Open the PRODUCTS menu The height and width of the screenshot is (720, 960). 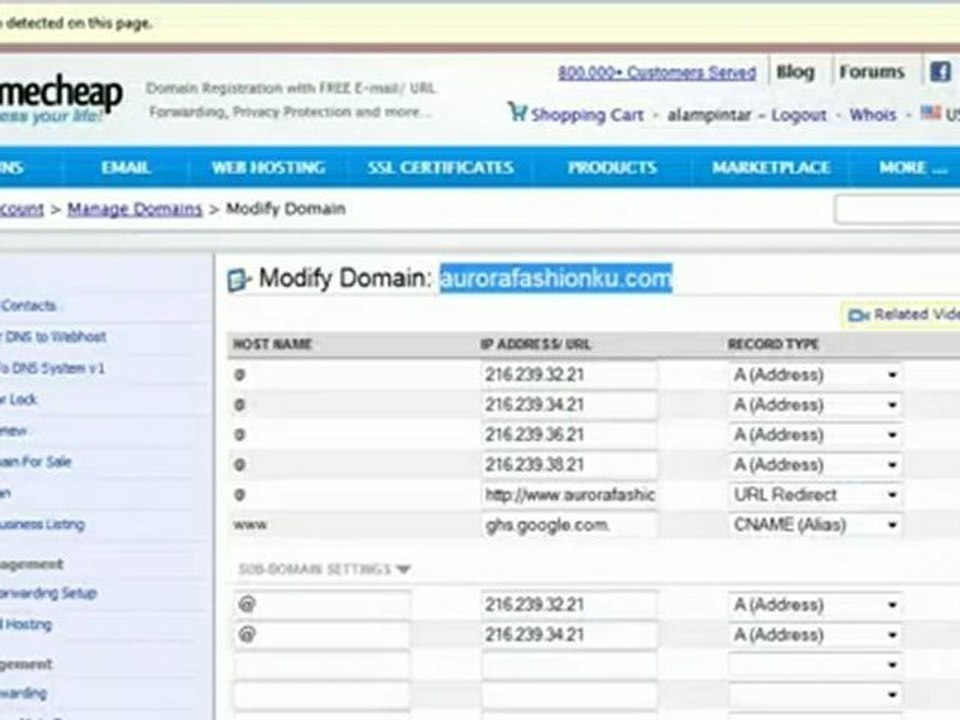pos(612,167)
